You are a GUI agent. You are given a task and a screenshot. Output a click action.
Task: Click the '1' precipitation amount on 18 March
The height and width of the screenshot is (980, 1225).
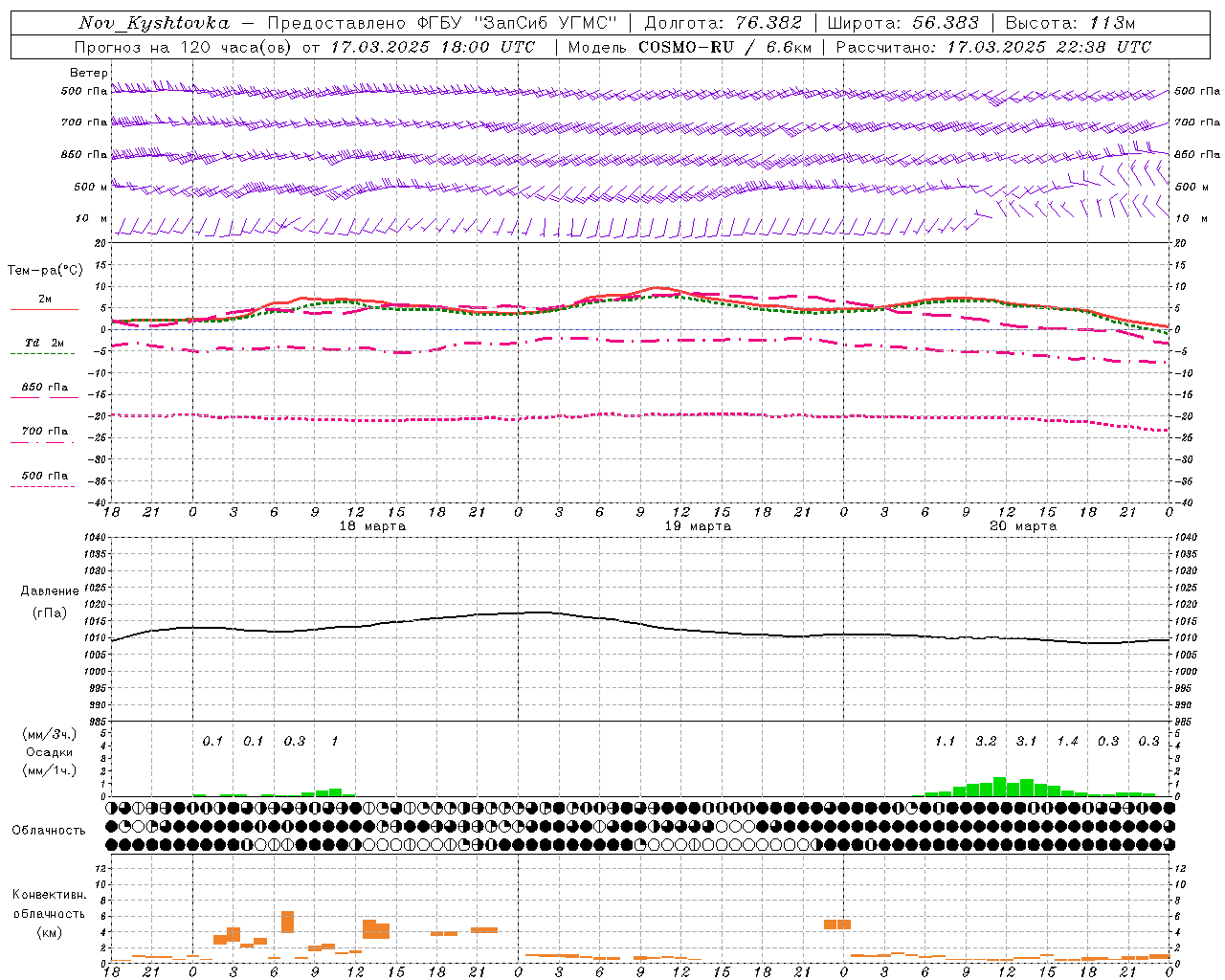coord(334,741)
